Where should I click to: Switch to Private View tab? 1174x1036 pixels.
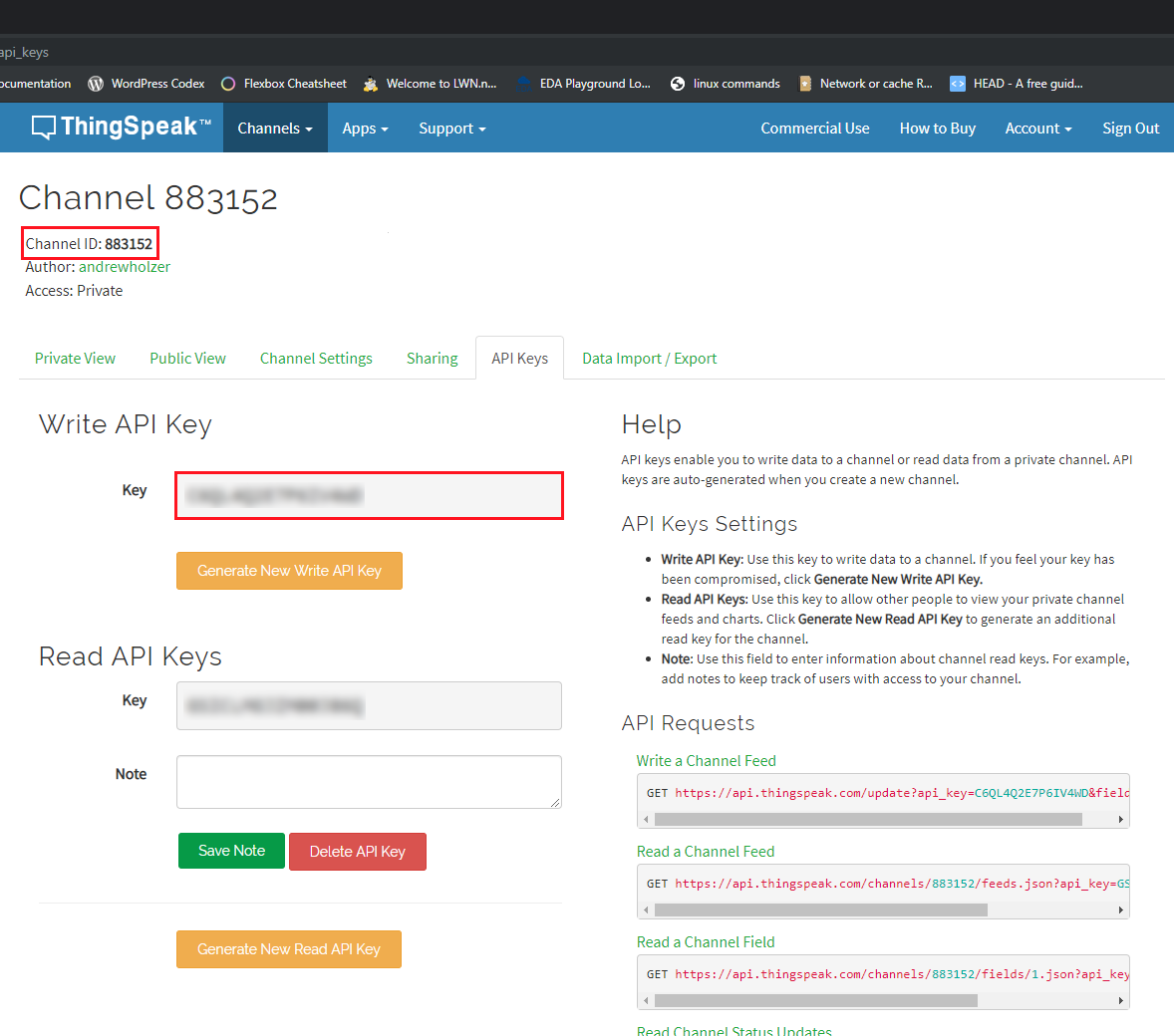[75, 359]
